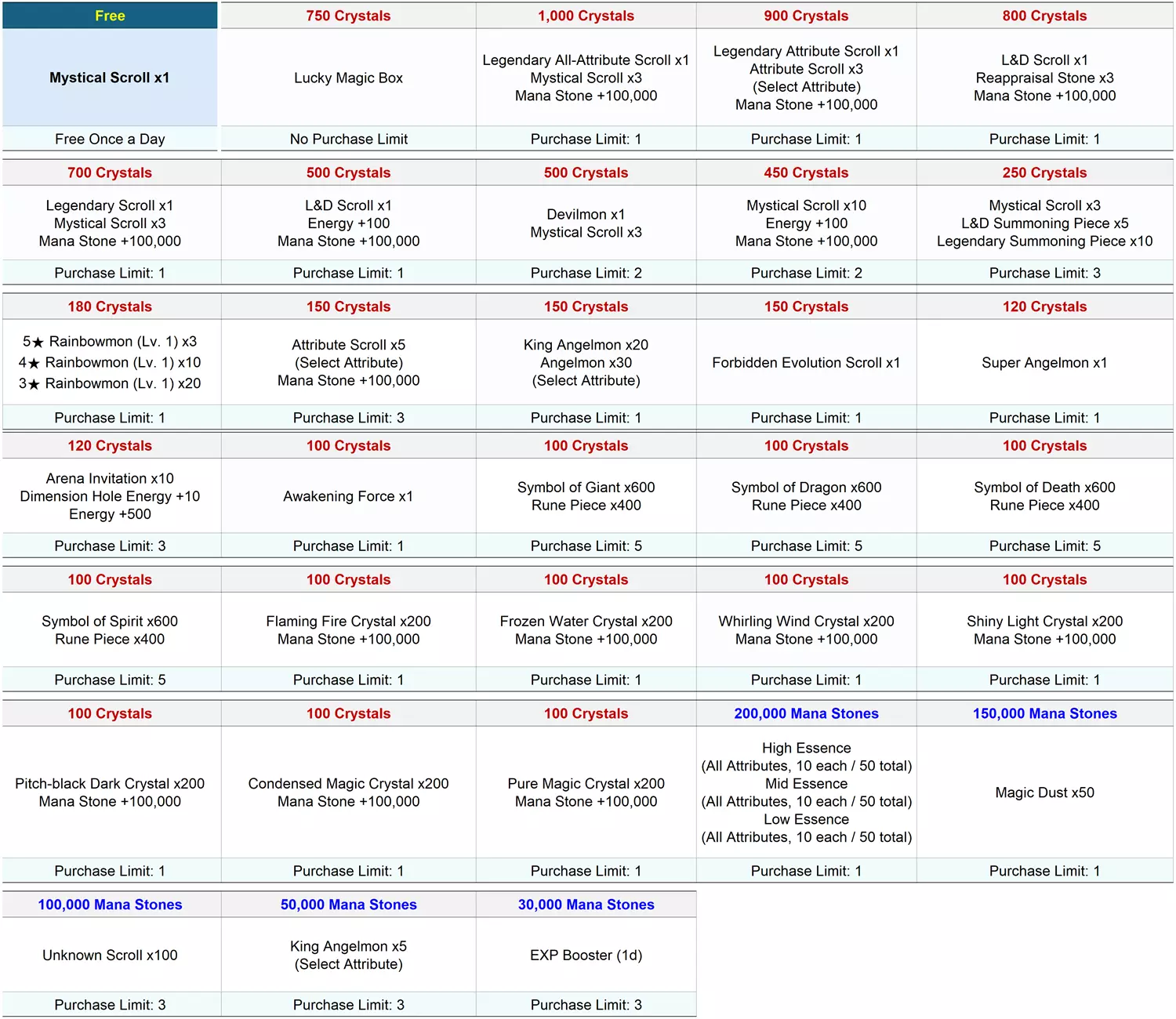Click the EXP Booster (1d) item

click(x=586, y=955)
